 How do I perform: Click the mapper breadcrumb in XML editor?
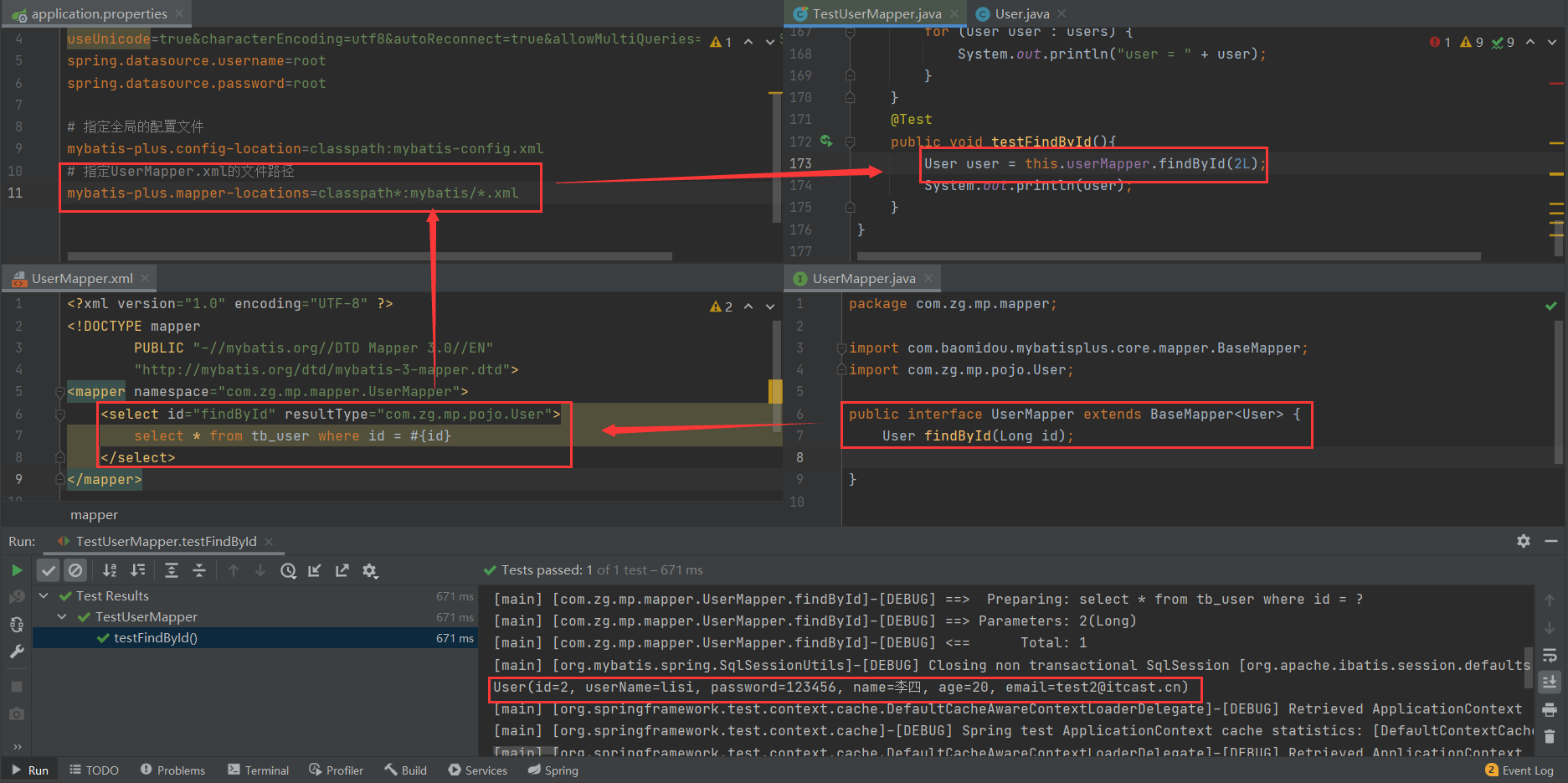click(94, 514)
